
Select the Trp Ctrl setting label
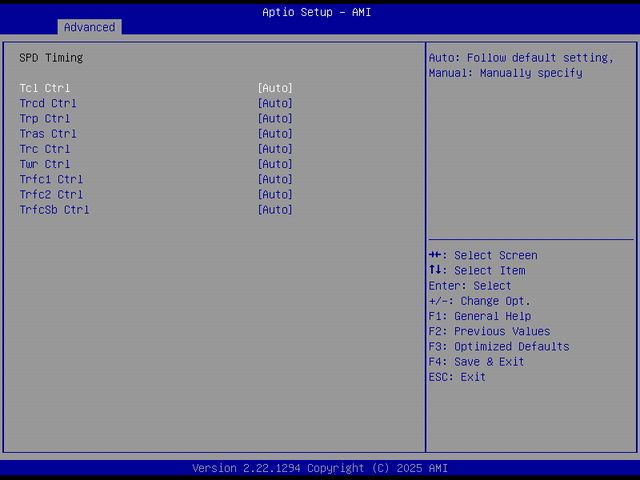pyautogui.click(x=45, y=118)
